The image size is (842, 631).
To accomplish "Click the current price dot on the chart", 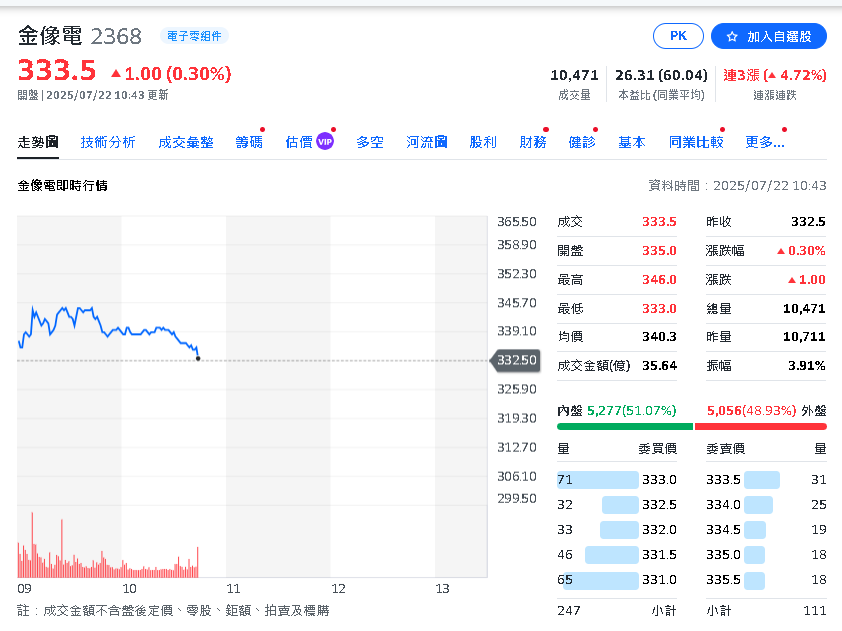I will 198,358.
